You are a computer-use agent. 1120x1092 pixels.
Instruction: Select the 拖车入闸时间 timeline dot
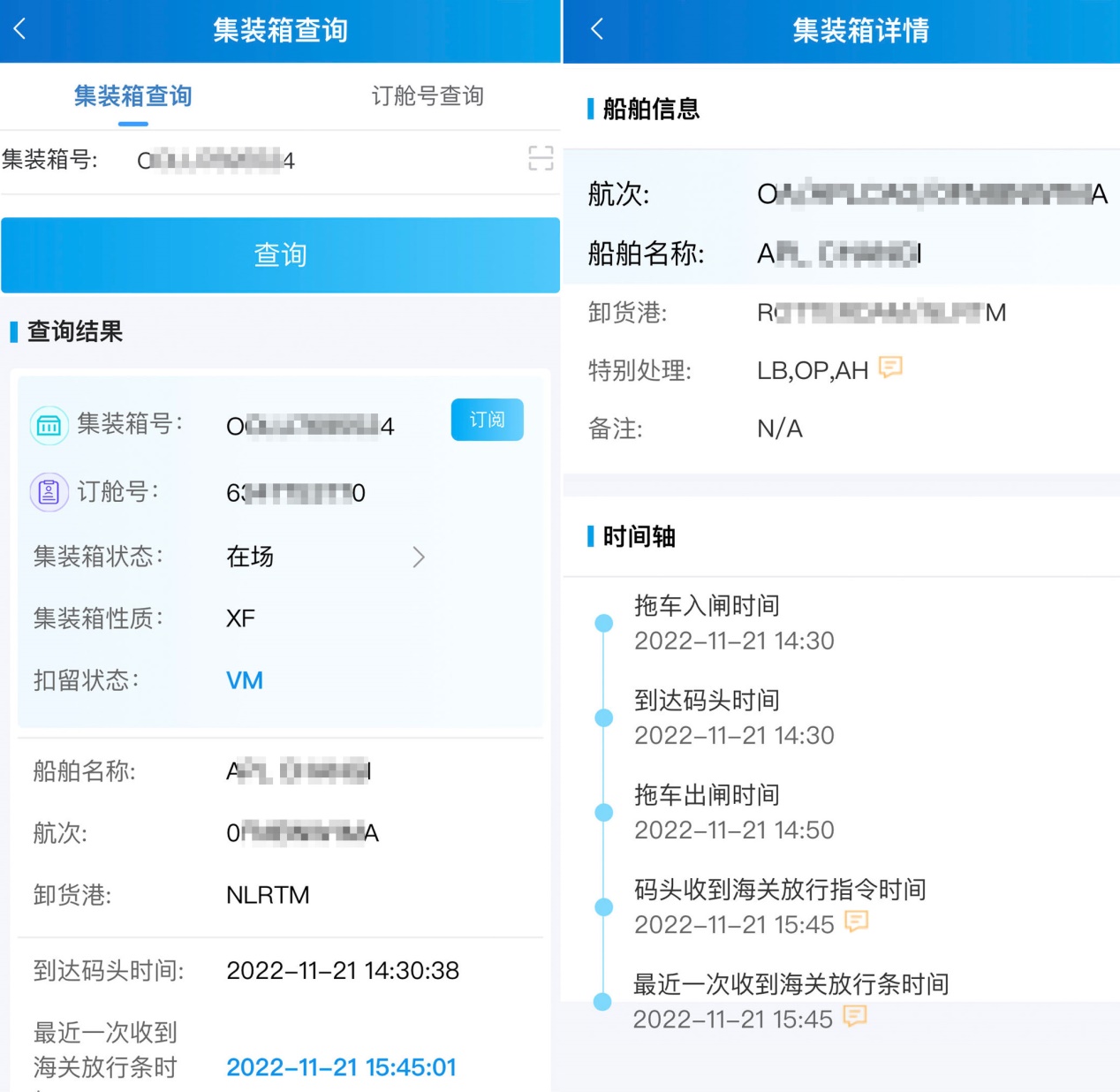click(604, 623)
